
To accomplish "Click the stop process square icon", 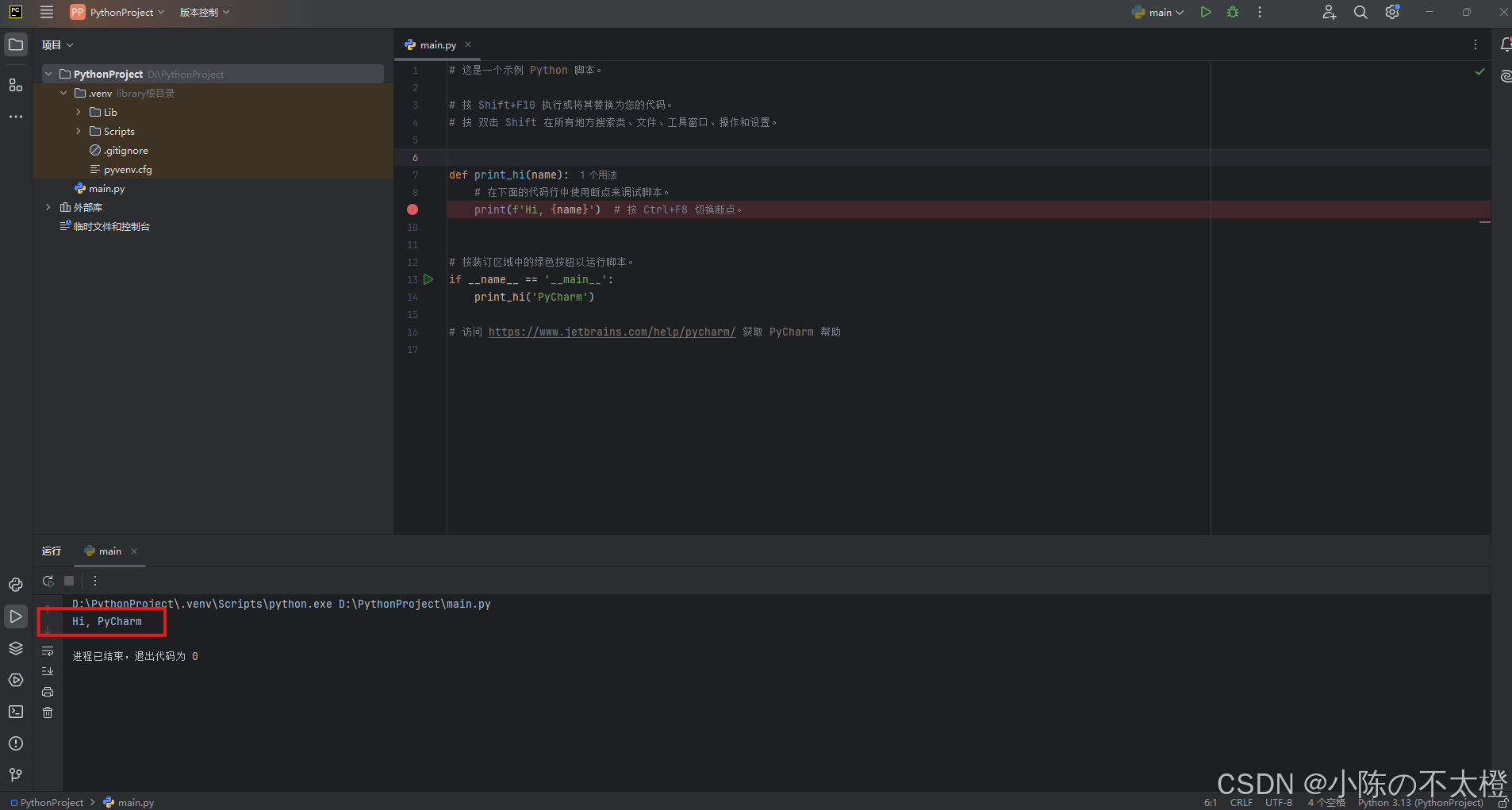I will pos(69,581).
